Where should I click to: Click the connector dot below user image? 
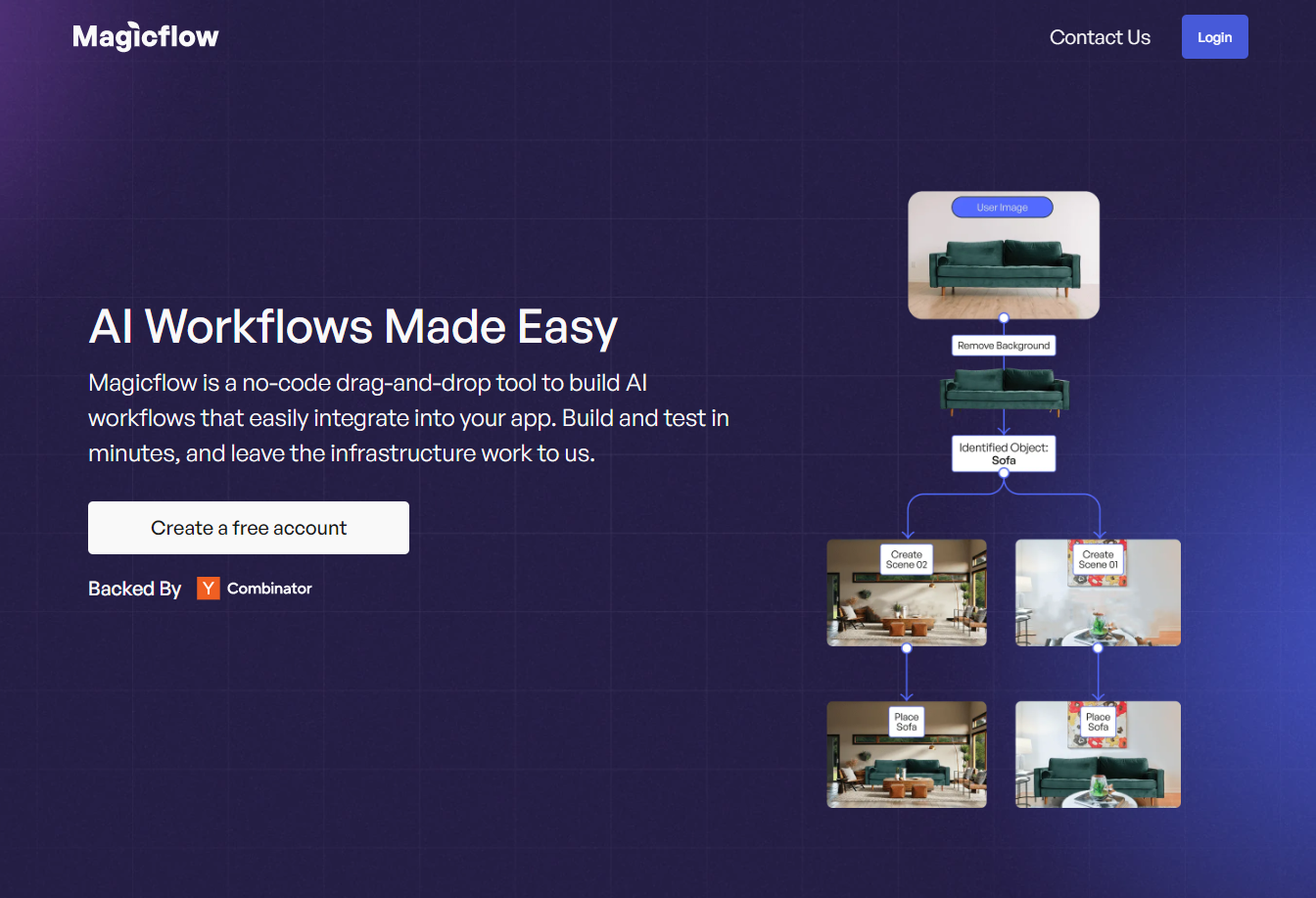click(x=1004, y=318)
